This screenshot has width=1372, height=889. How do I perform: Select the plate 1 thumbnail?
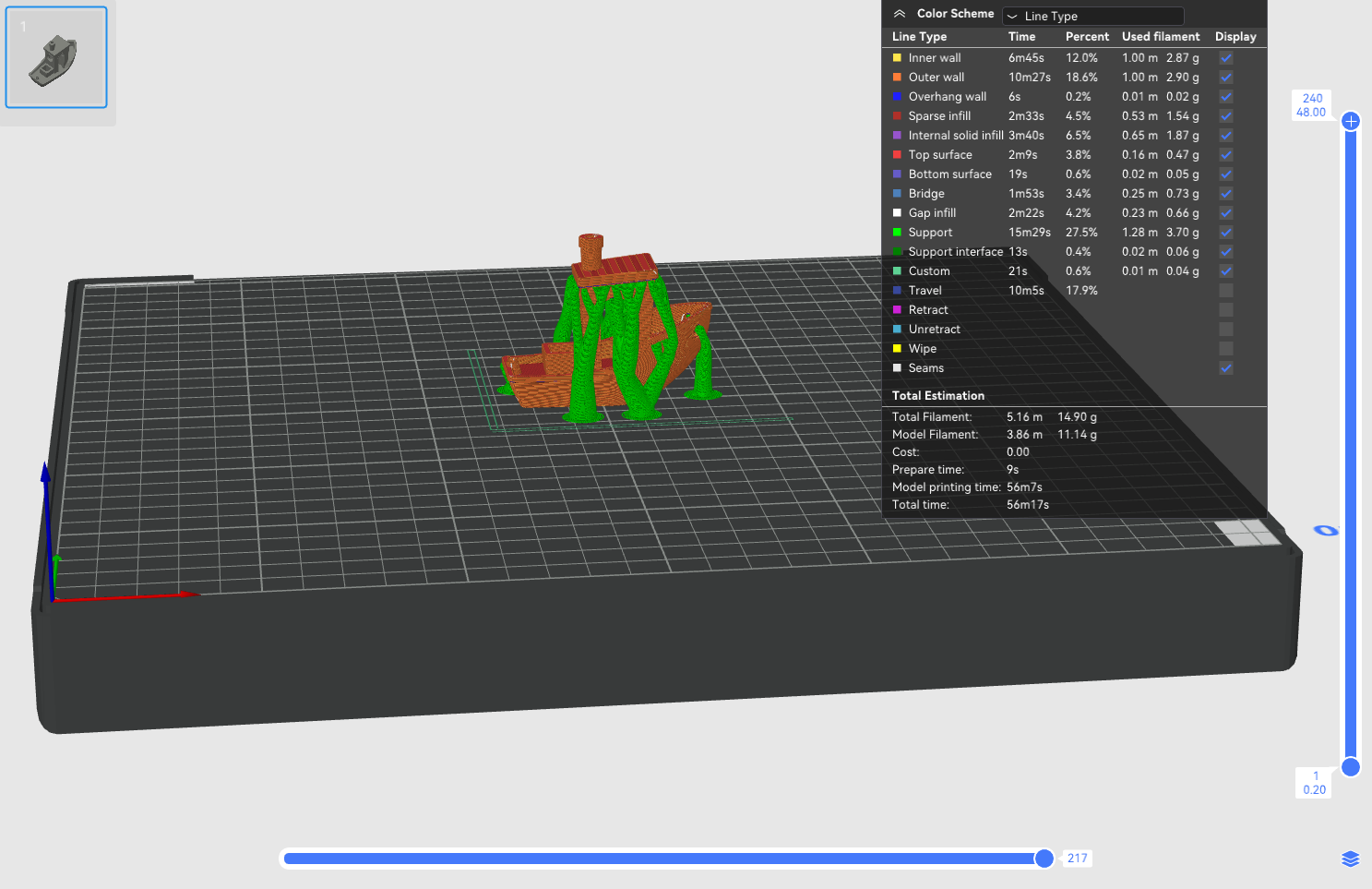(56, 57)
